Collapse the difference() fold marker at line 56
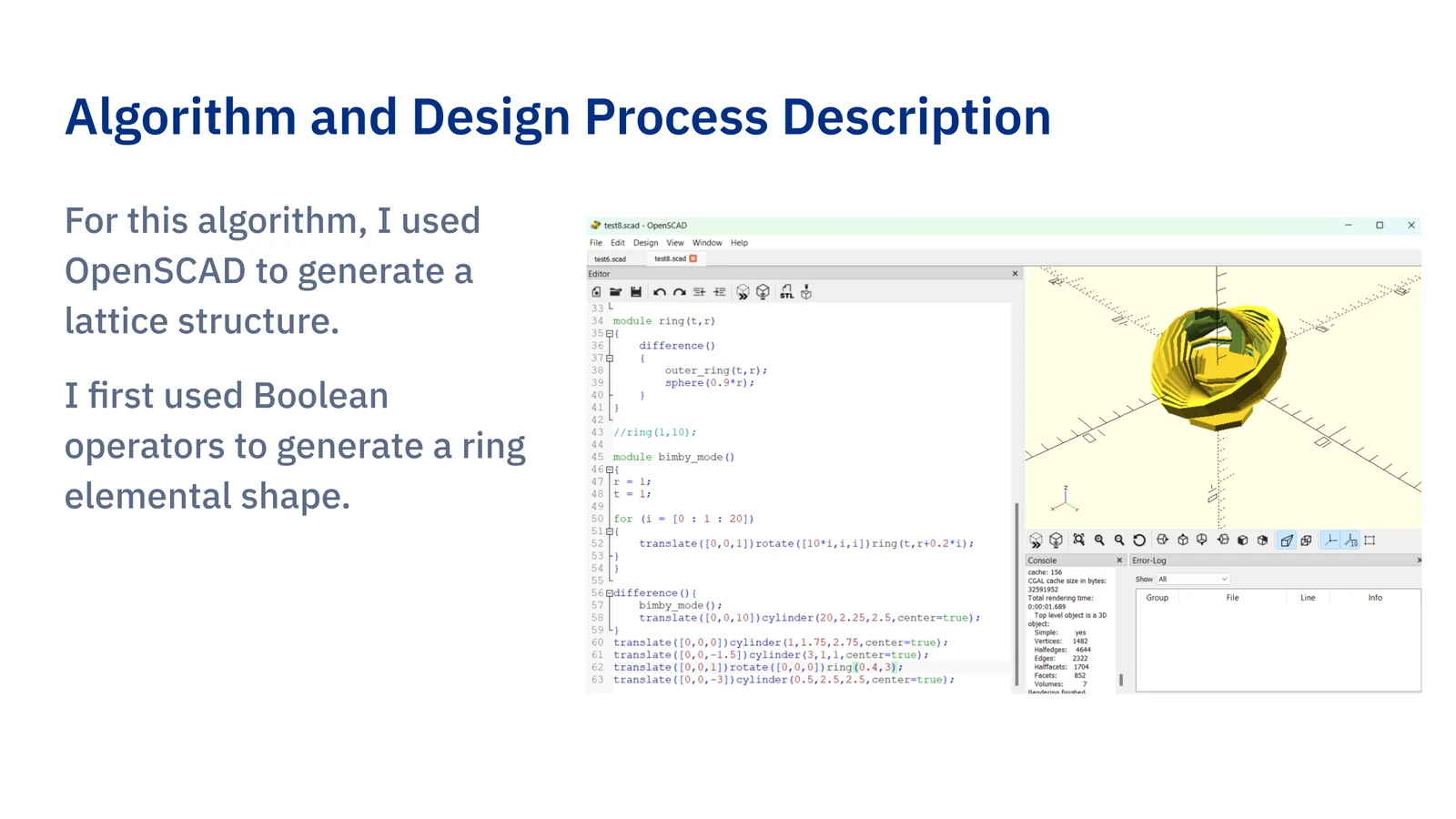This screenshot has height=819, width=1456. tap(610, 593)
